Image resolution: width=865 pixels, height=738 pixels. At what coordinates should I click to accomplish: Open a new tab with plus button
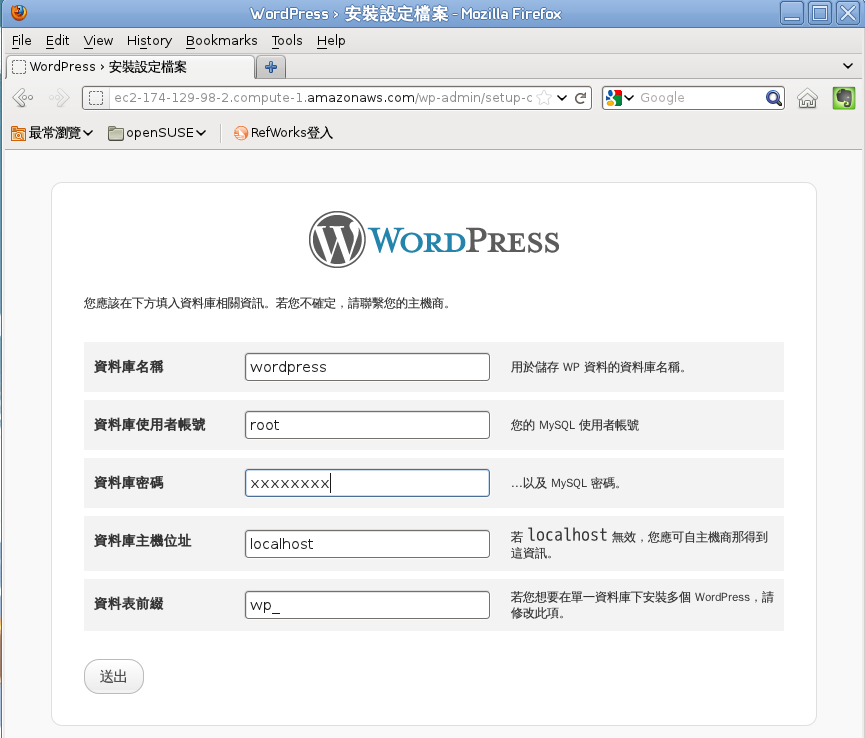click(270, 67)
